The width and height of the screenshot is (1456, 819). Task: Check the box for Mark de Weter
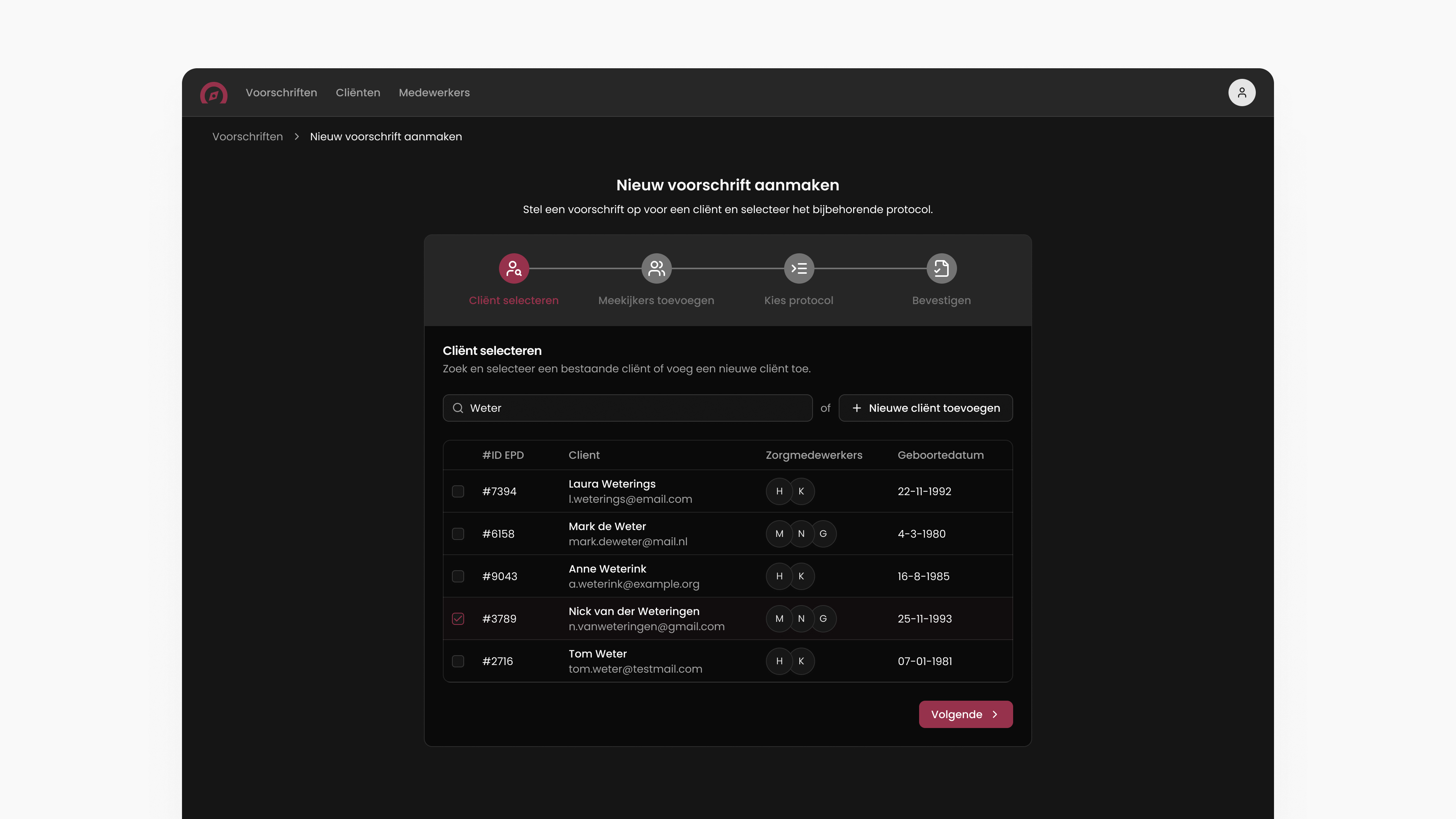(x=458, y=533)
